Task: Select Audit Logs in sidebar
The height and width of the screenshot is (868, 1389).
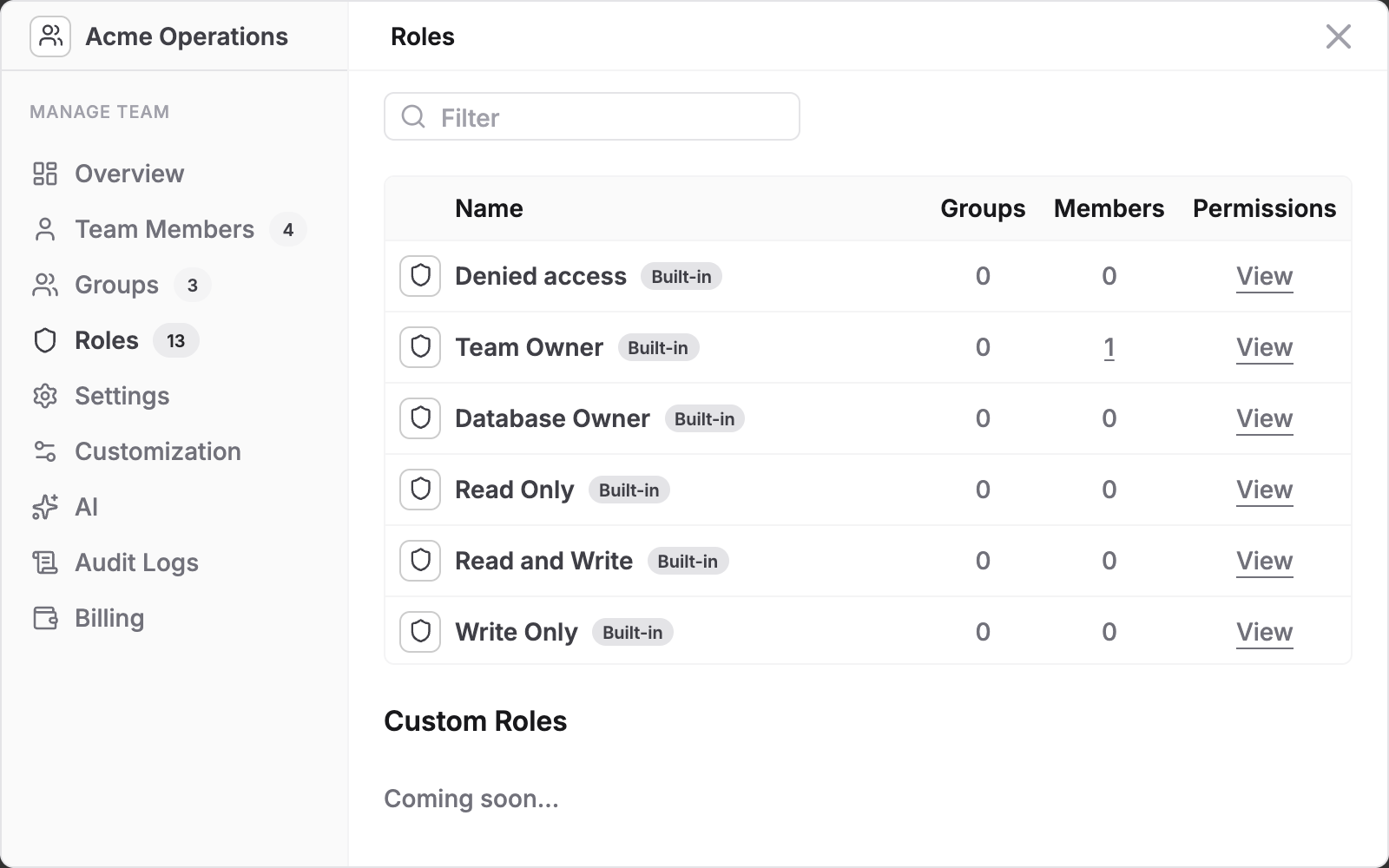Action: (136, 562)
